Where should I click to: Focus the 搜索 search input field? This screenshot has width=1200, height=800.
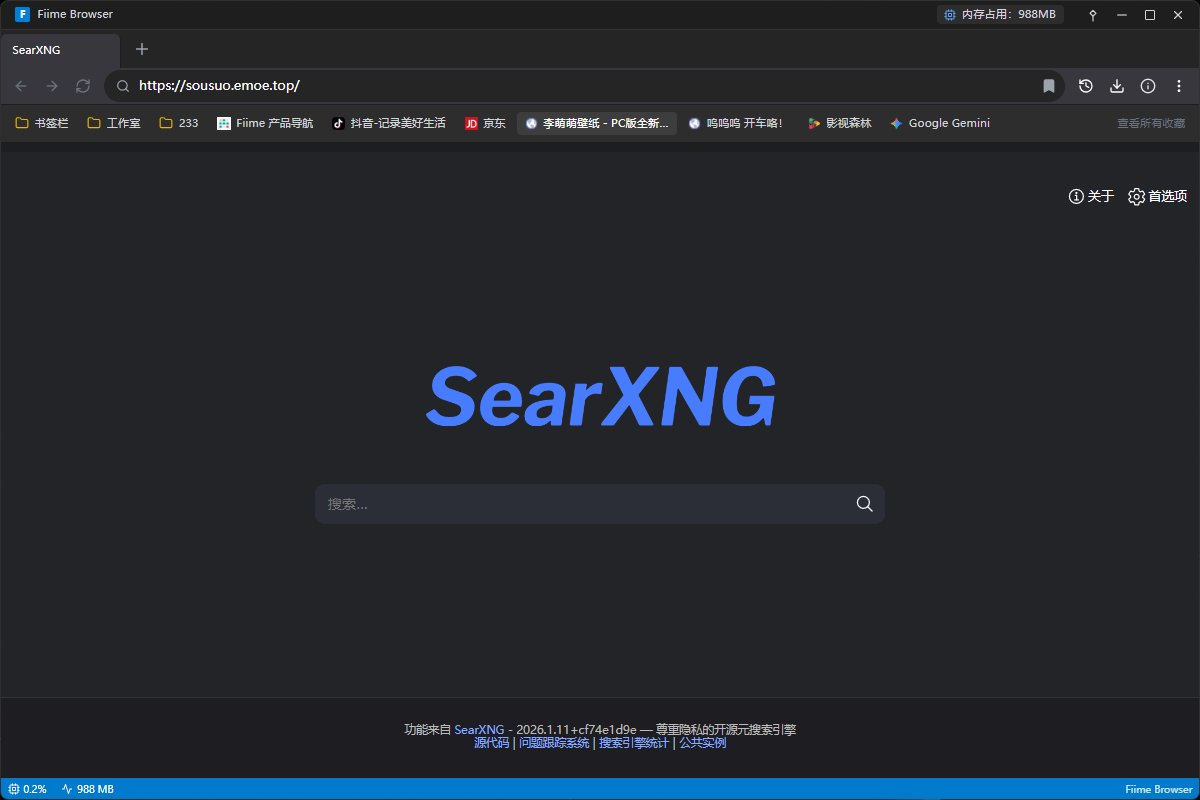point(580,504)
